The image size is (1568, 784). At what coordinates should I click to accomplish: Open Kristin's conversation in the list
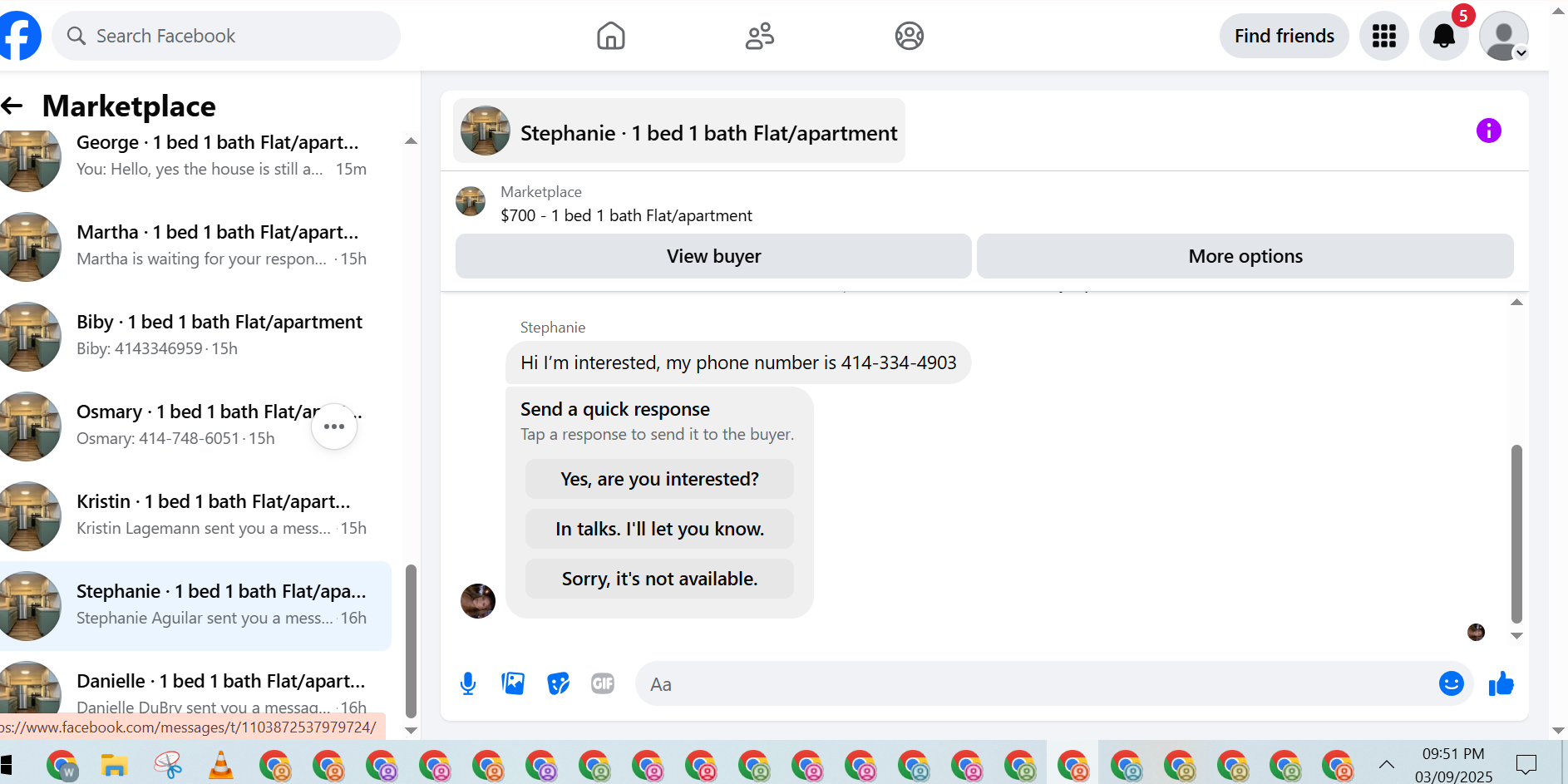(x=195, y=515)
